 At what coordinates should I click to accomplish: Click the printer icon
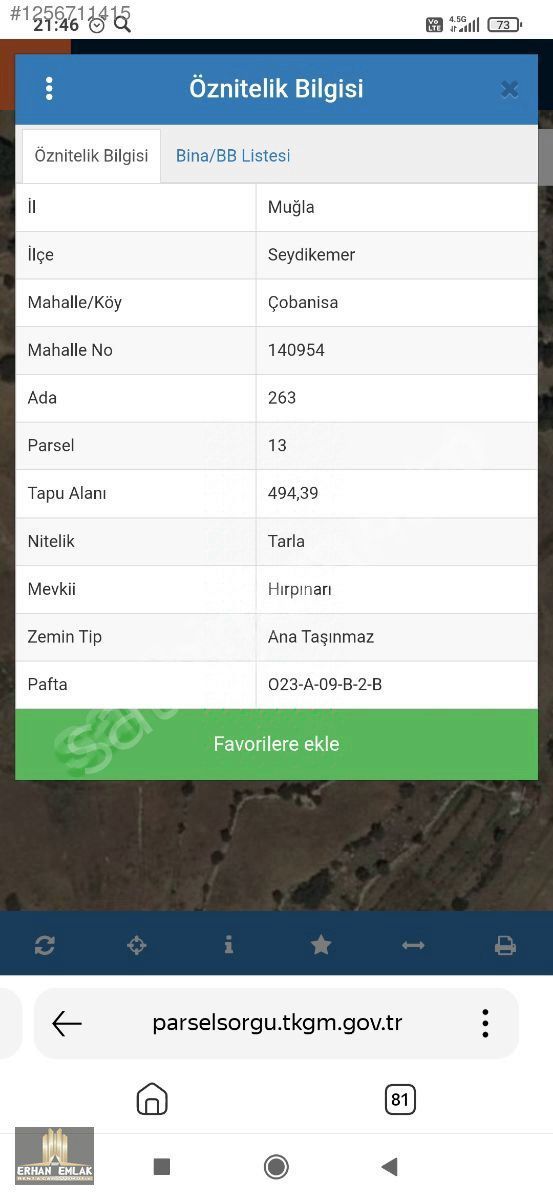505,945
